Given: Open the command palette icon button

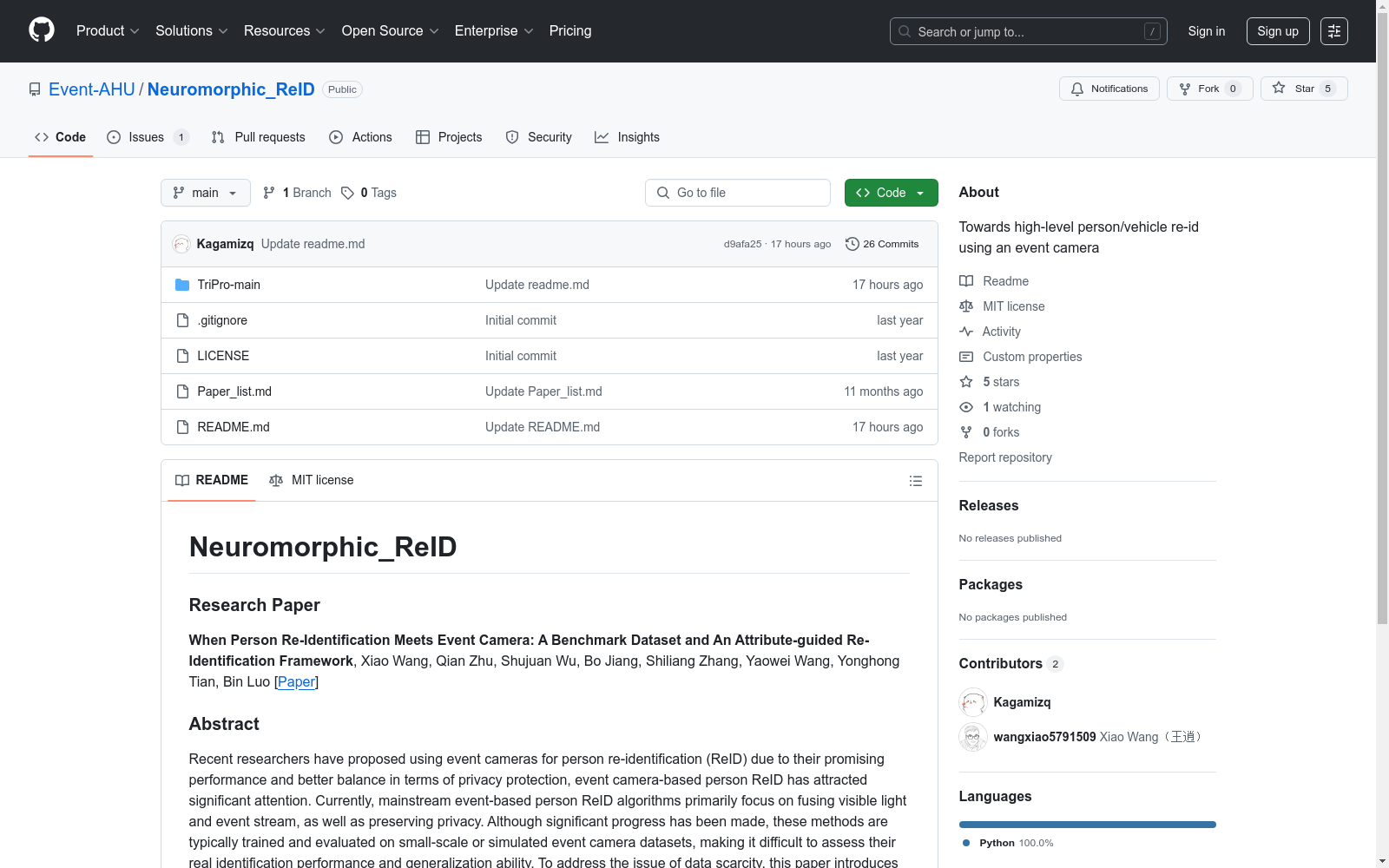Looking at the screenshot, I should pos(1334,31).
